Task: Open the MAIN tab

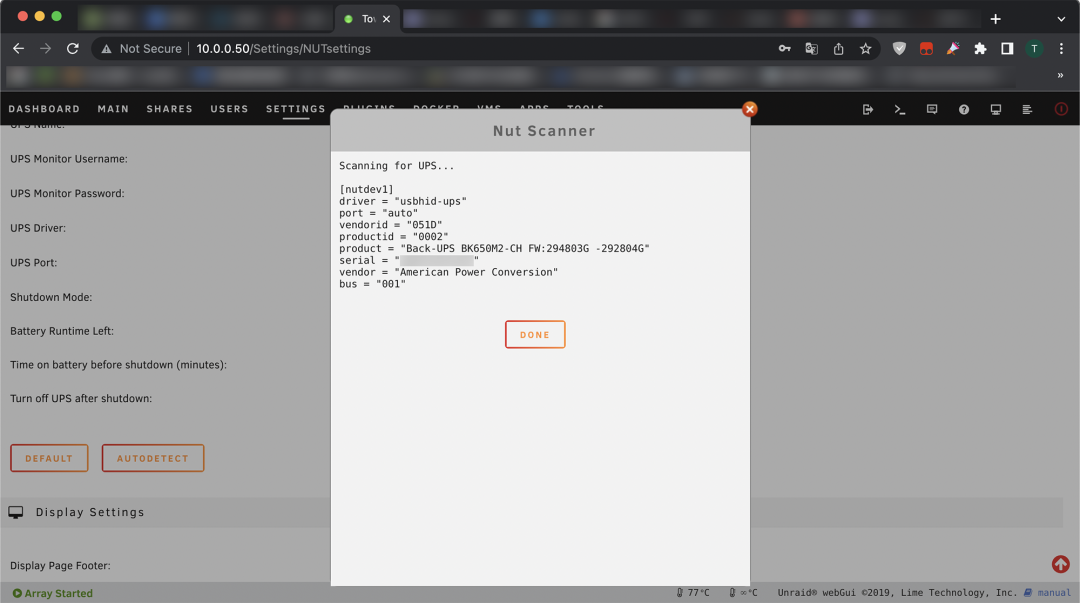Action: [113, 109]
